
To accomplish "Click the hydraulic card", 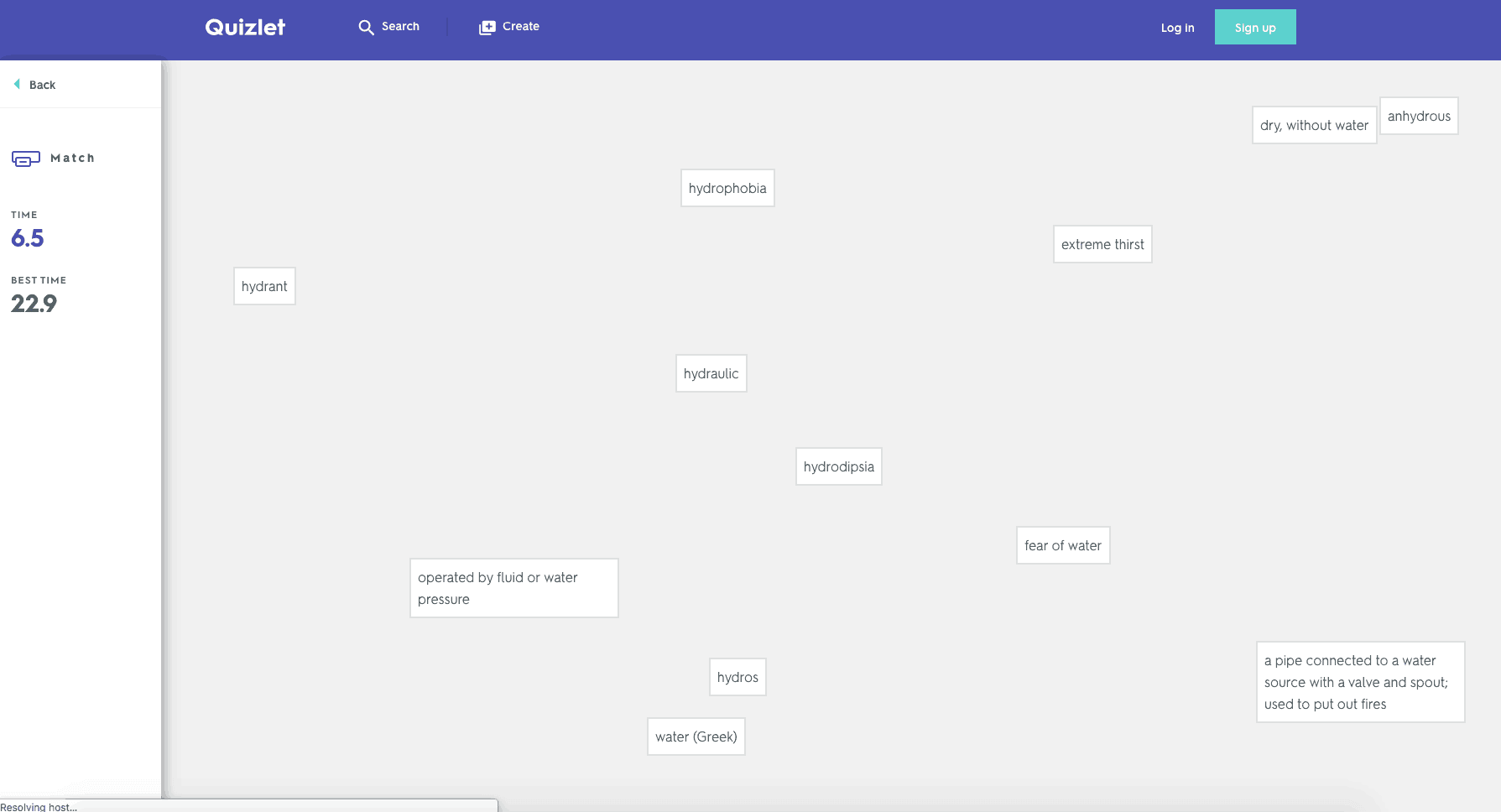I will click(x=711, y=373).
